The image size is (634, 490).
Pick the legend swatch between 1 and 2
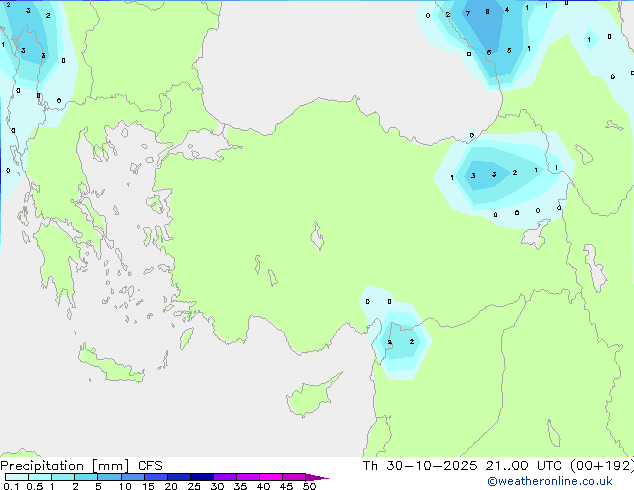click(63, 477)
